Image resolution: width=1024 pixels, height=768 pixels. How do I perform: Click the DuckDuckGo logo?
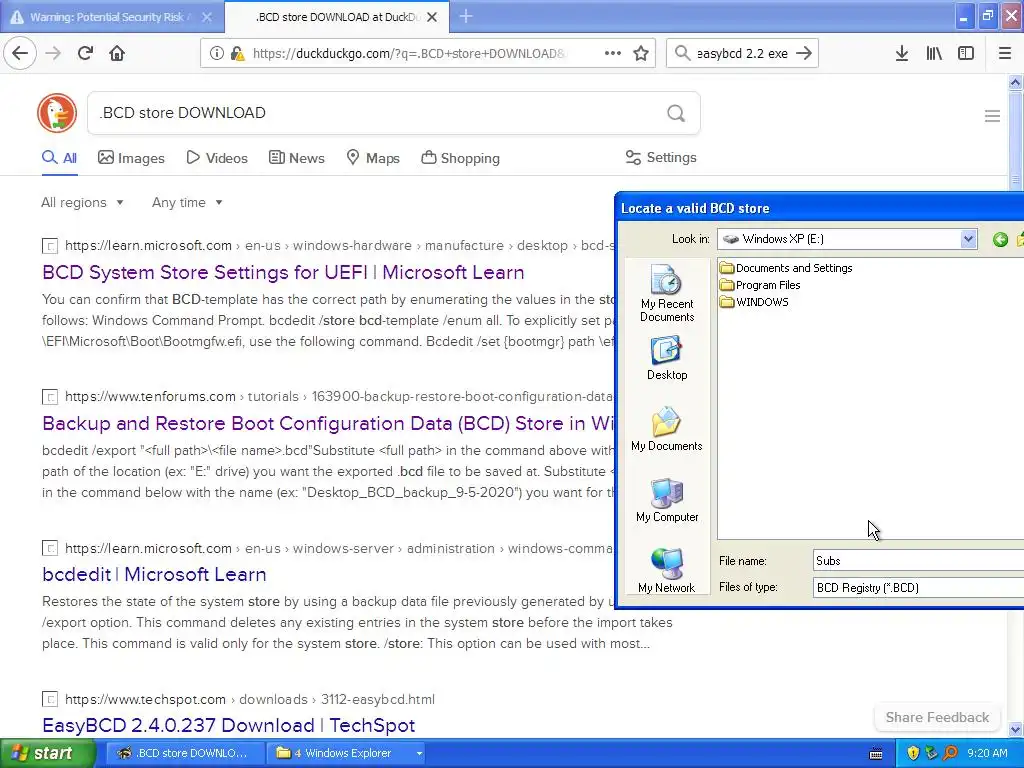pyautogui.click(x=57, y=113)
